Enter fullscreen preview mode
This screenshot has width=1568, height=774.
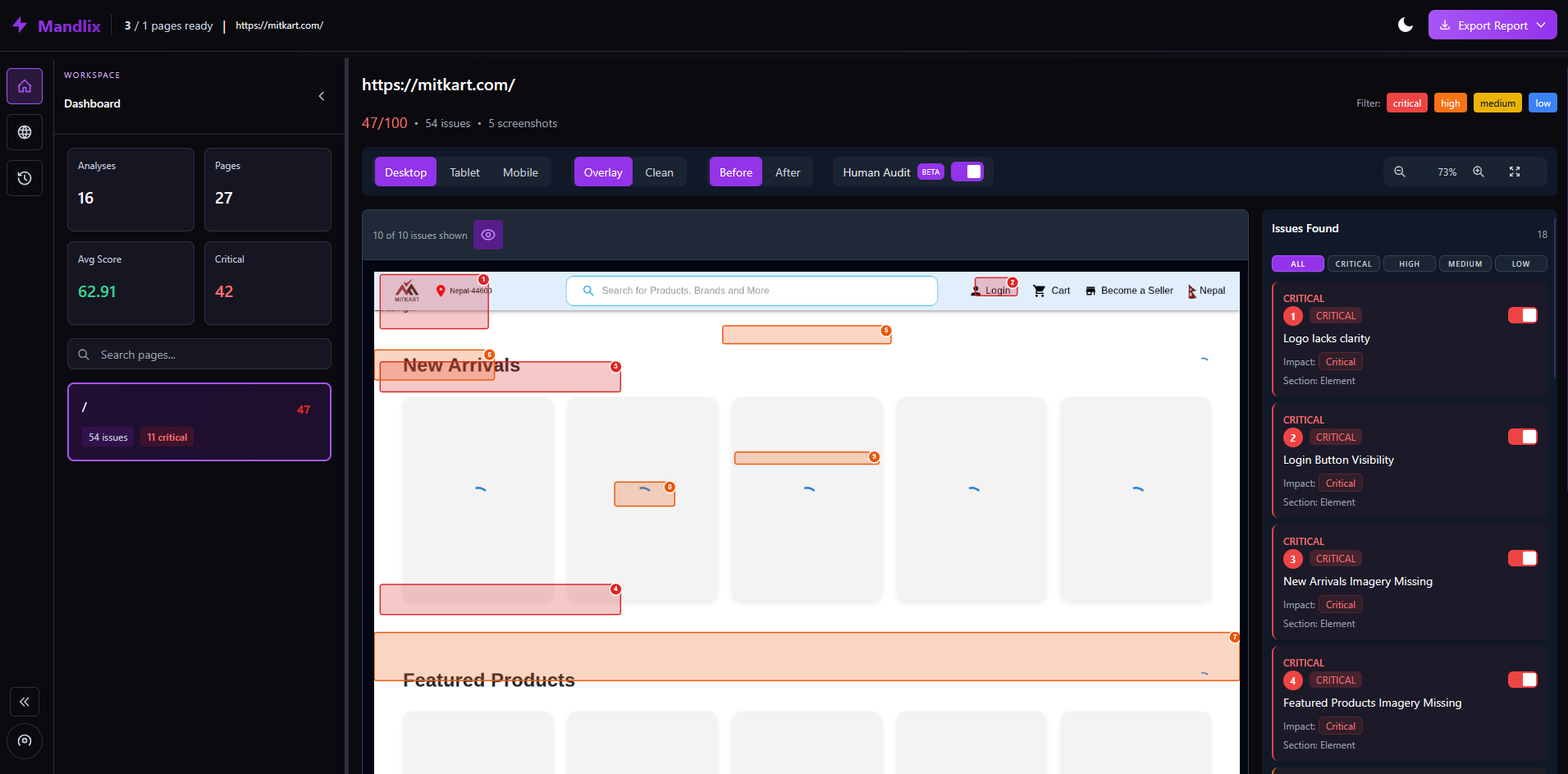tap(1515, 172)
